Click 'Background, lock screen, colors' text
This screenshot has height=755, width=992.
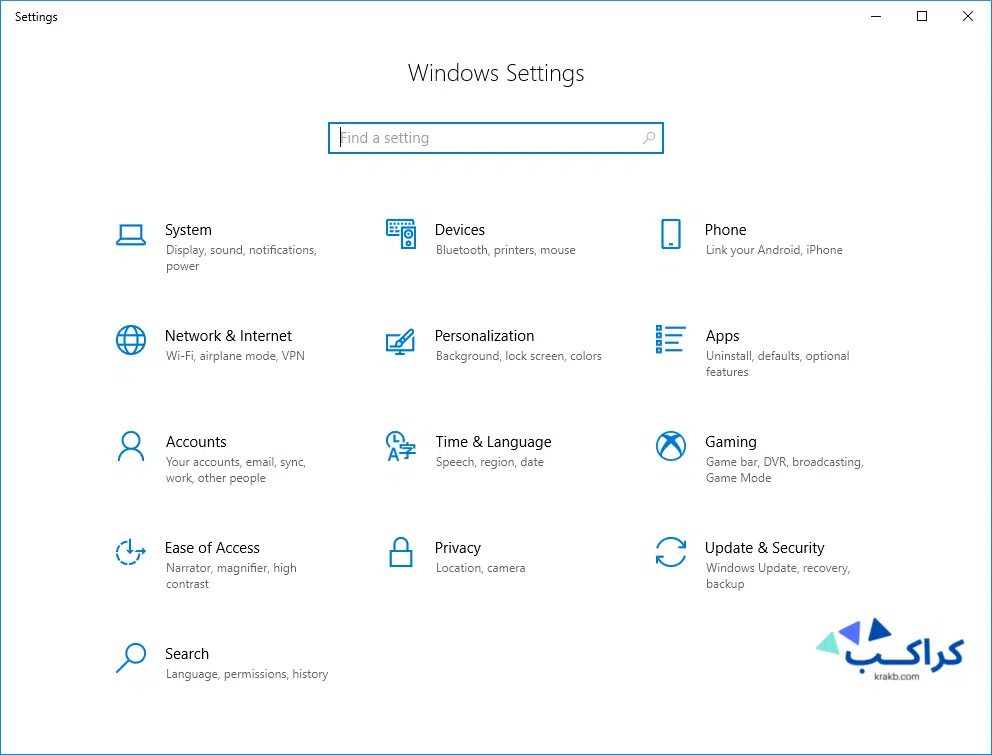pos(519,356)
